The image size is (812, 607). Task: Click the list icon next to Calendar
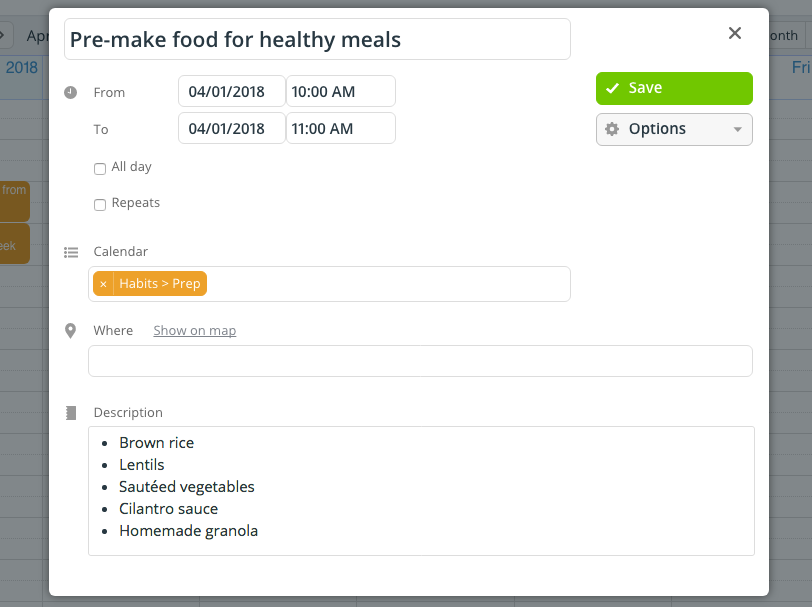(x=70, y=252)
